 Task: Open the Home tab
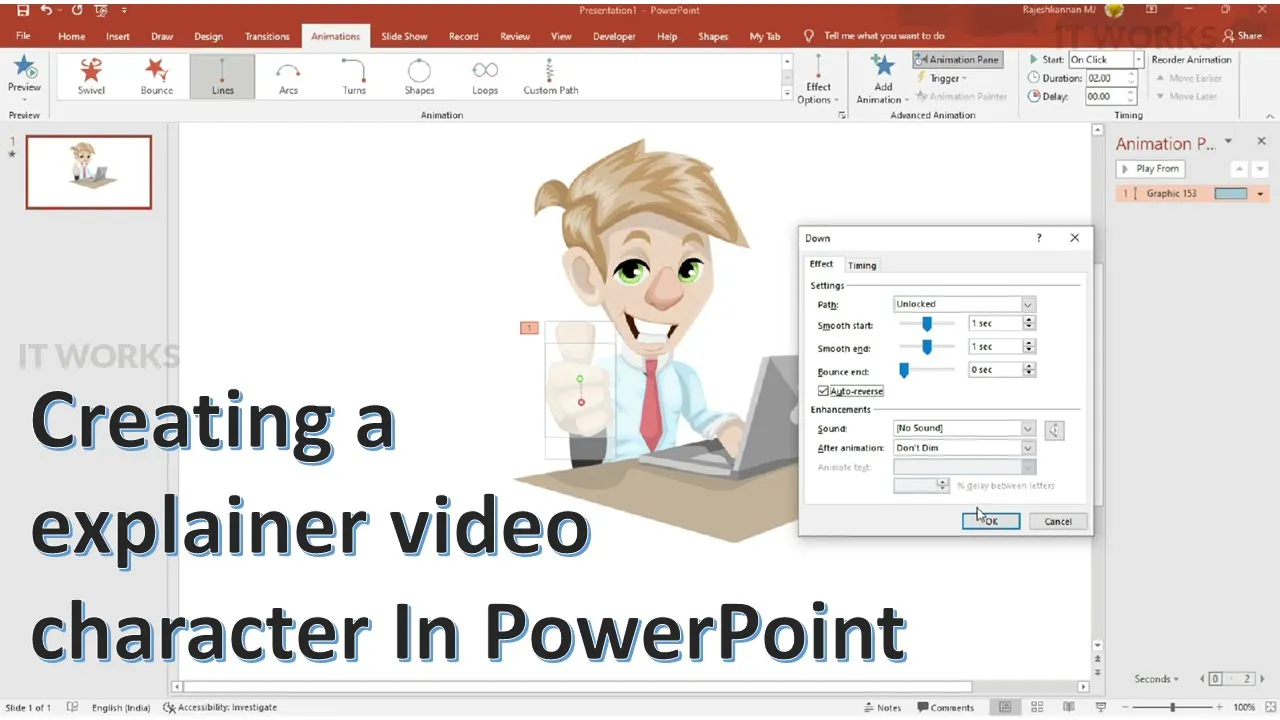pos(71,36)
